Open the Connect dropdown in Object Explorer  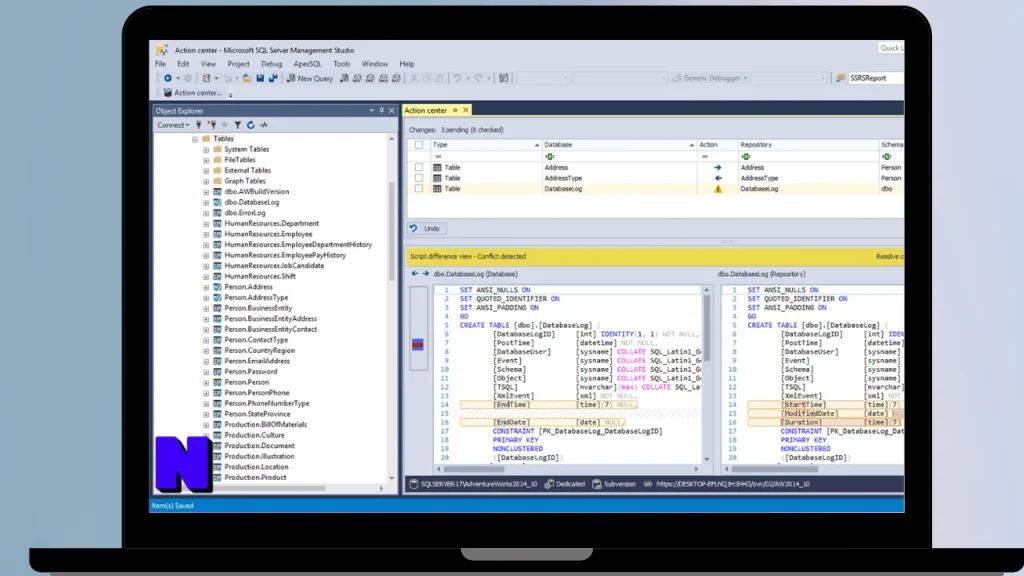(x=173, y=125)
